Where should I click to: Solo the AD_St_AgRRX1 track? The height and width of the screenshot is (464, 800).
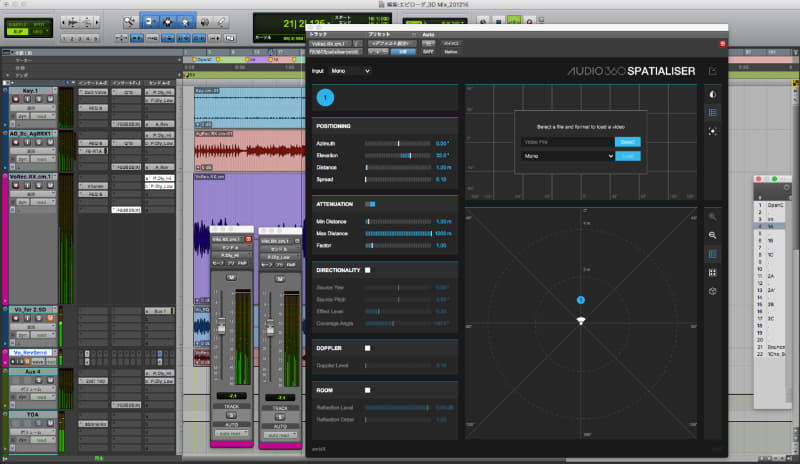point(39,142)
